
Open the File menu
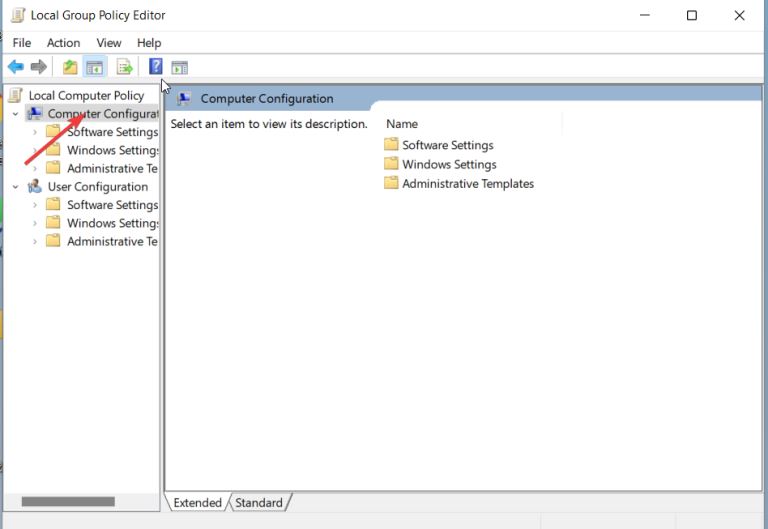(x=22, y=43)
